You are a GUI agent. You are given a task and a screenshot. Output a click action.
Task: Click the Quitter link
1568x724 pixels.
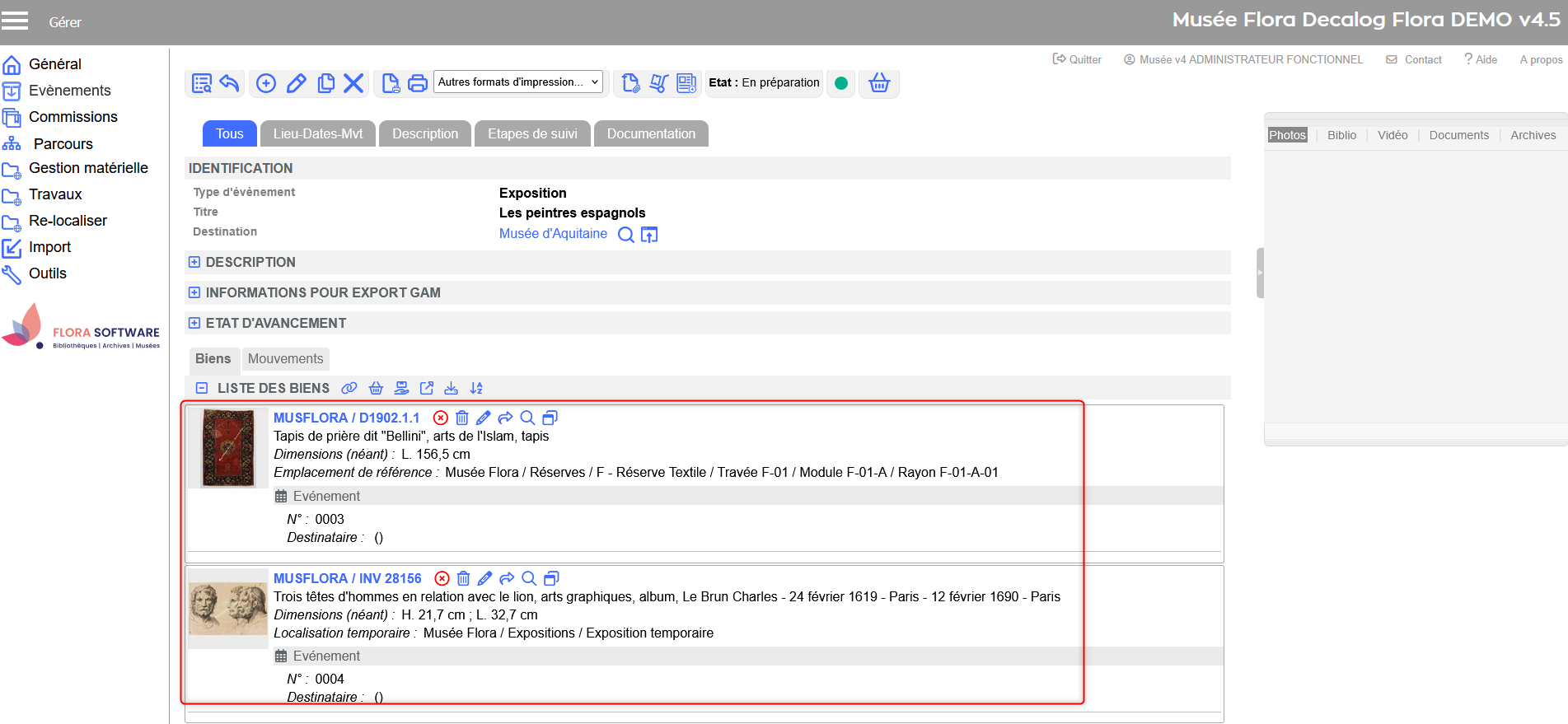[1077, 59]
